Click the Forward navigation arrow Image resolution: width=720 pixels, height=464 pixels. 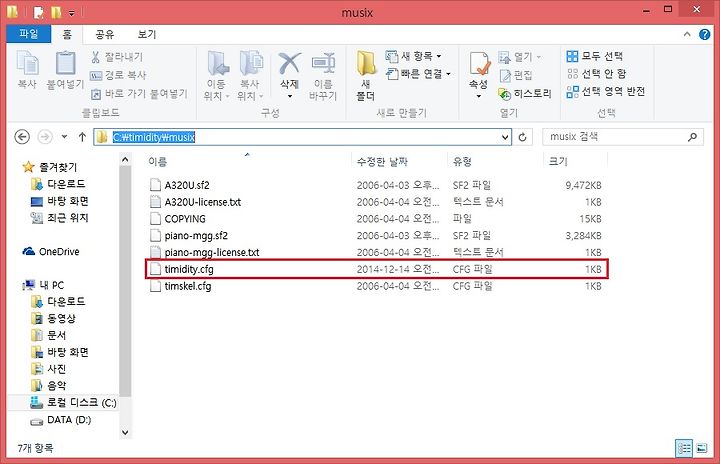point(45,137)
